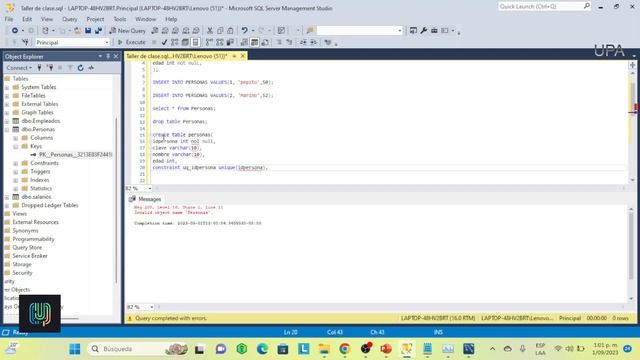Click the Copy icon in the toolbar
Screen dimensions: 640x360
point(220,31)
